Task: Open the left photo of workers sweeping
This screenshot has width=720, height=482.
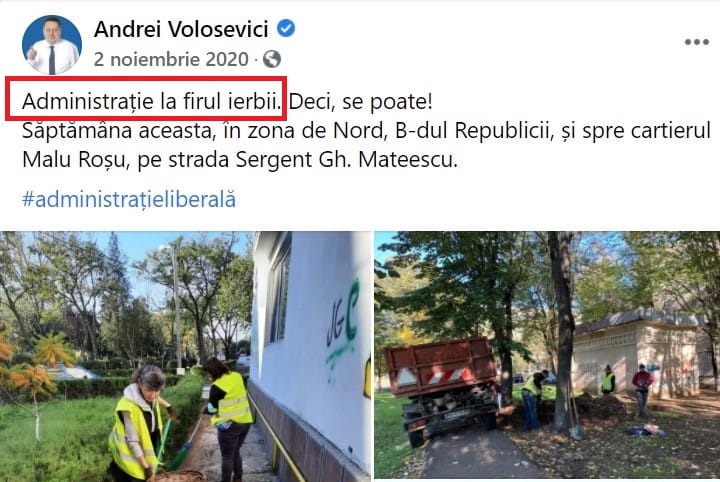Action: (185, 356)
